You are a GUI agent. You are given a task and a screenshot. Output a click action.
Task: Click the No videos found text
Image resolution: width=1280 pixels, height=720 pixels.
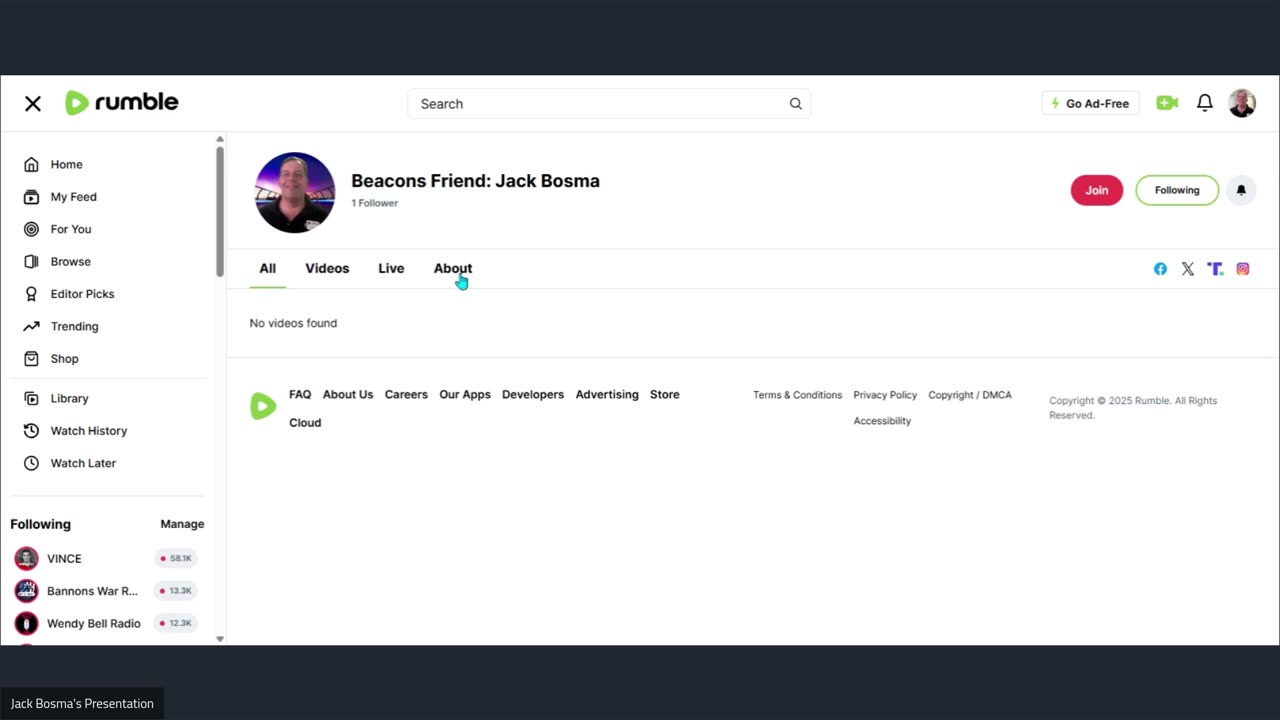(293, 323)
